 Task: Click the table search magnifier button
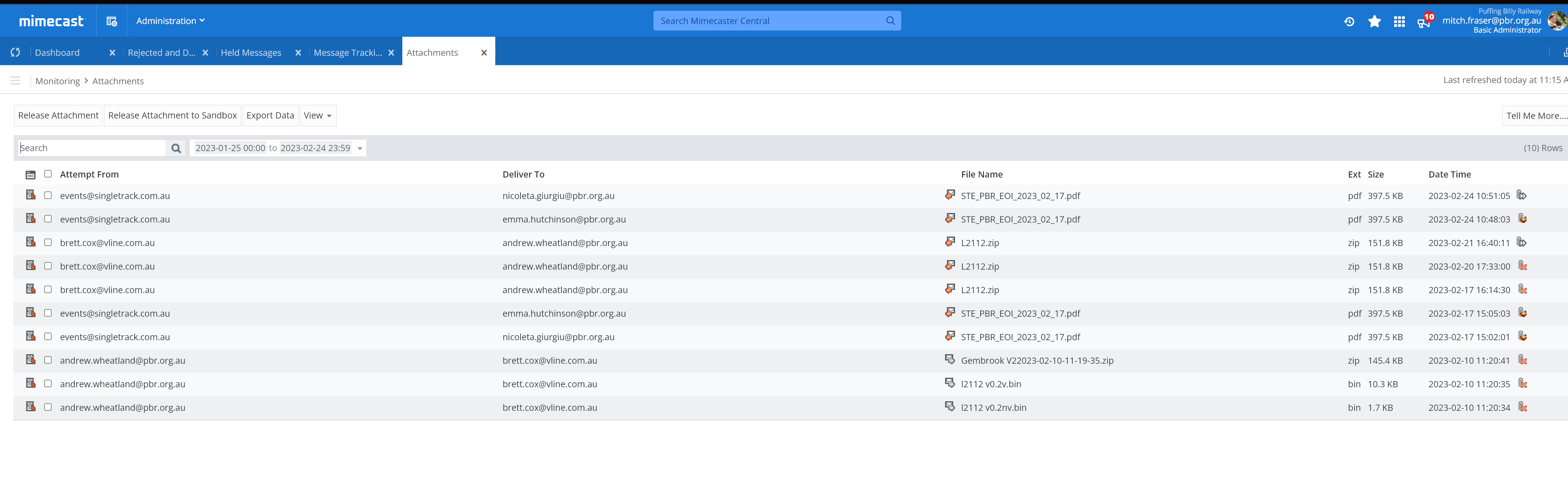pos(176,149)
